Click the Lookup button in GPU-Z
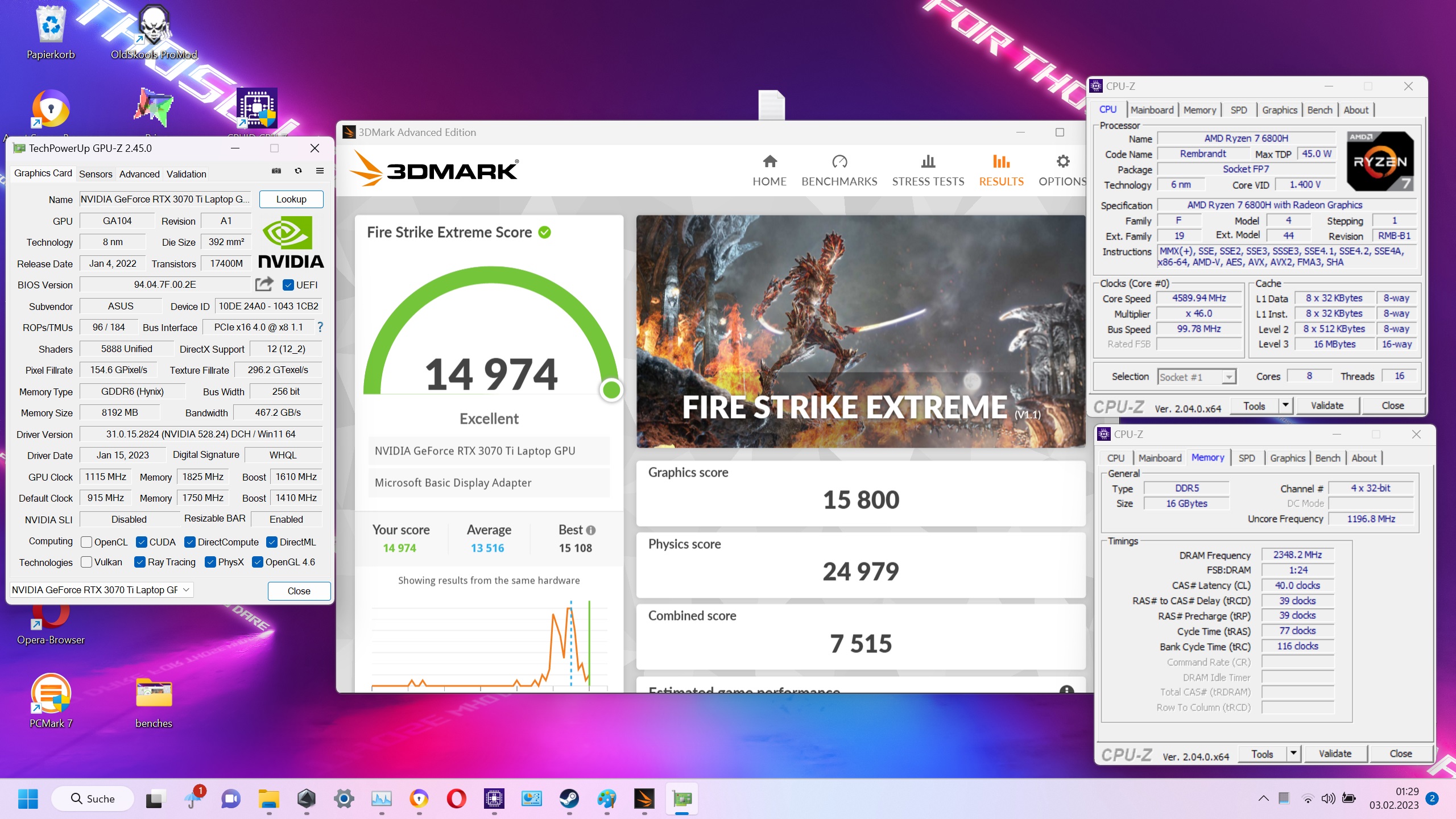The height and width of the screenshot is (819, 1456). (291, 199)
